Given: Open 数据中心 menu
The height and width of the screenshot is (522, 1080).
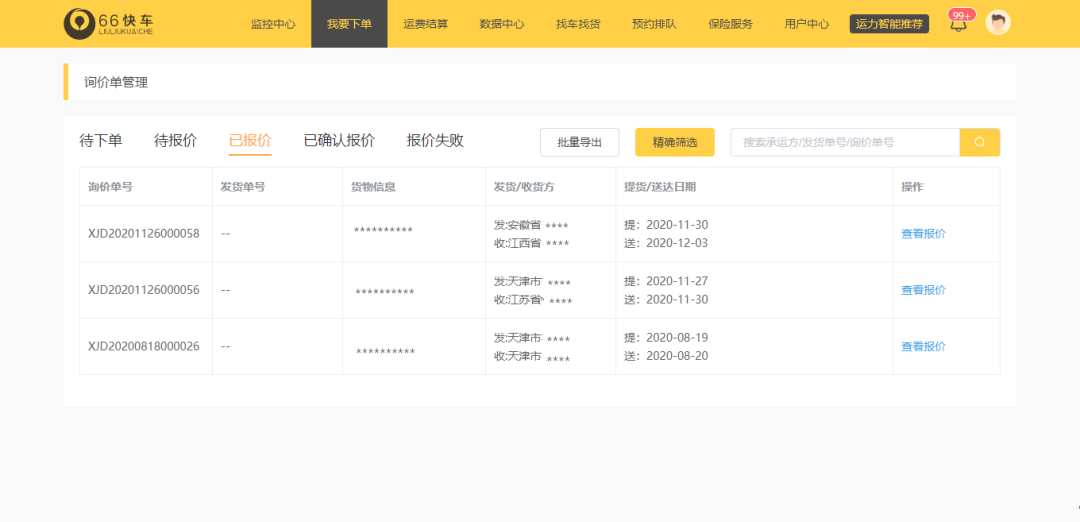Looking at the screenshot, I should 502,24.
